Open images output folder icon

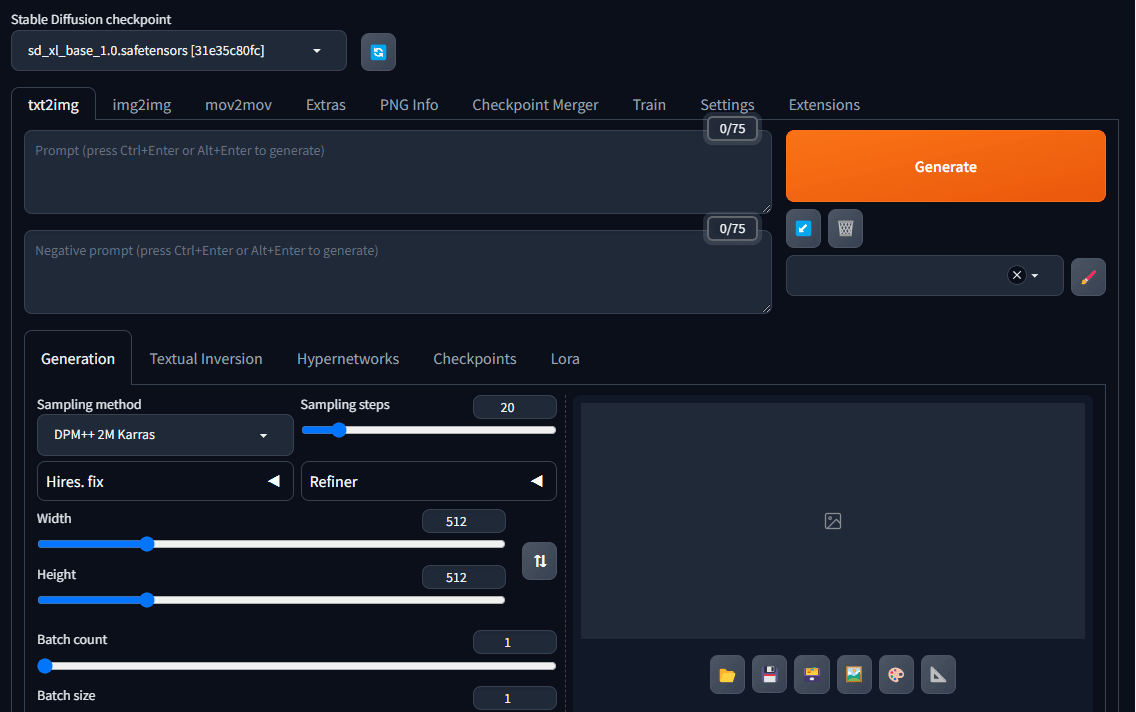tap(727, 675)
